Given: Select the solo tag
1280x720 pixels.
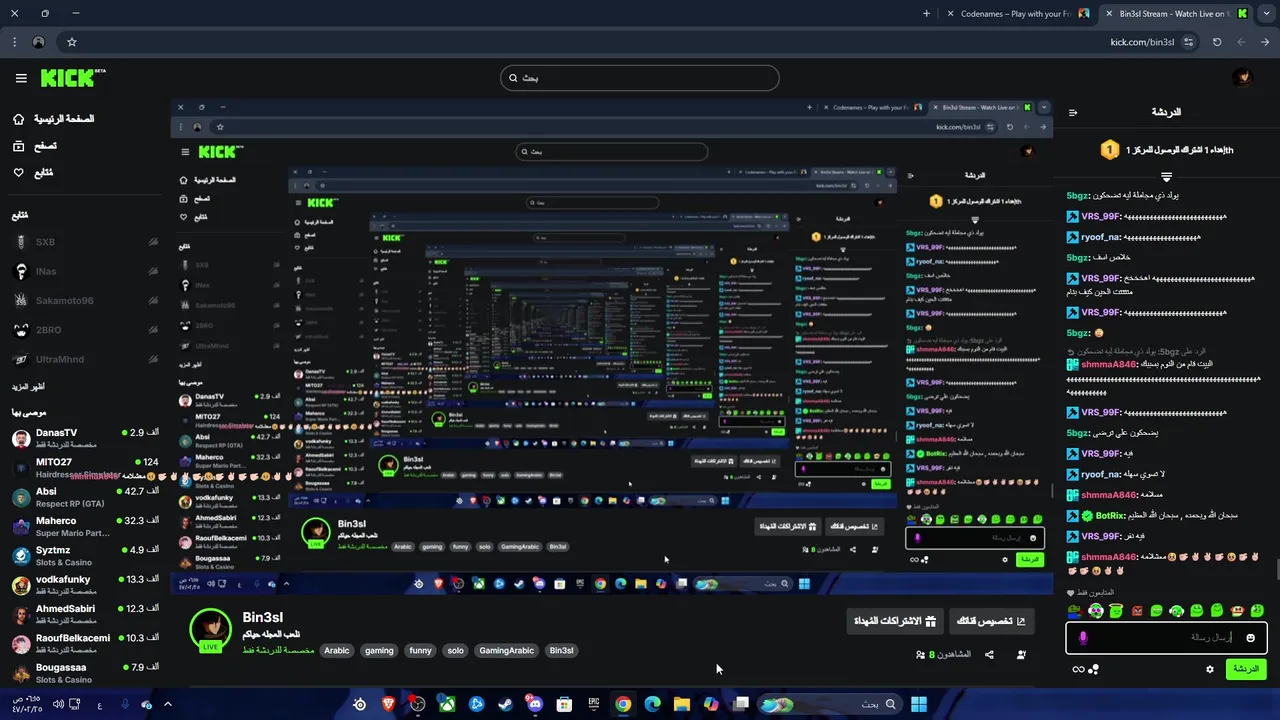Looking at the screenshot, I should tap(455, 650).
